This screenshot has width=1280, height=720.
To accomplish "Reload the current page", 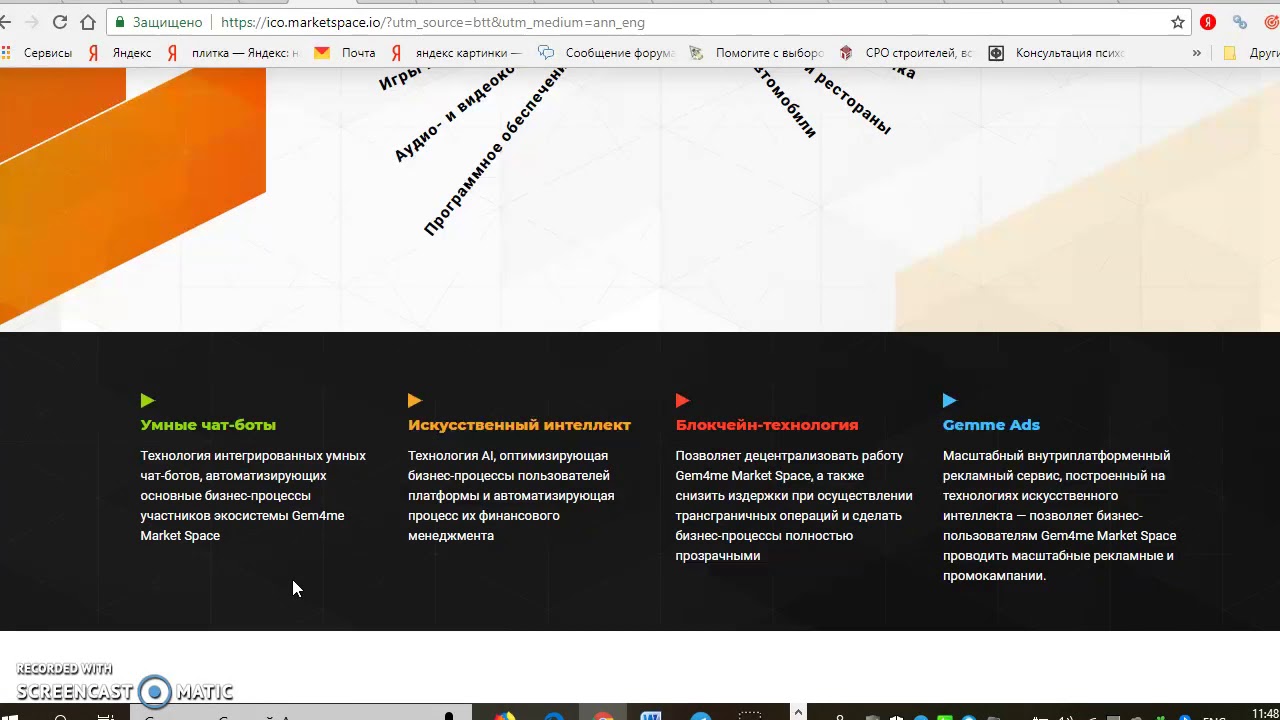I will pyautogui.click(x=60, y=22).
